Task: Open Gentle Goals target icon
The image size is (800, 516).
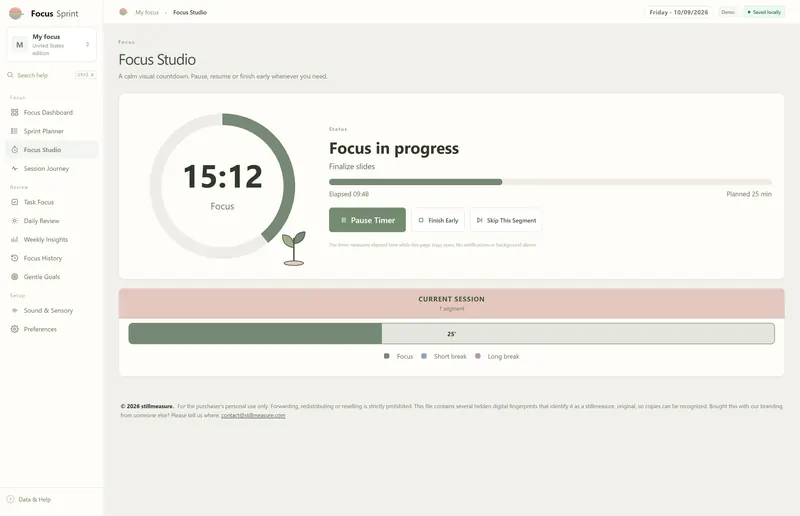Action: [x=14, y=277]
